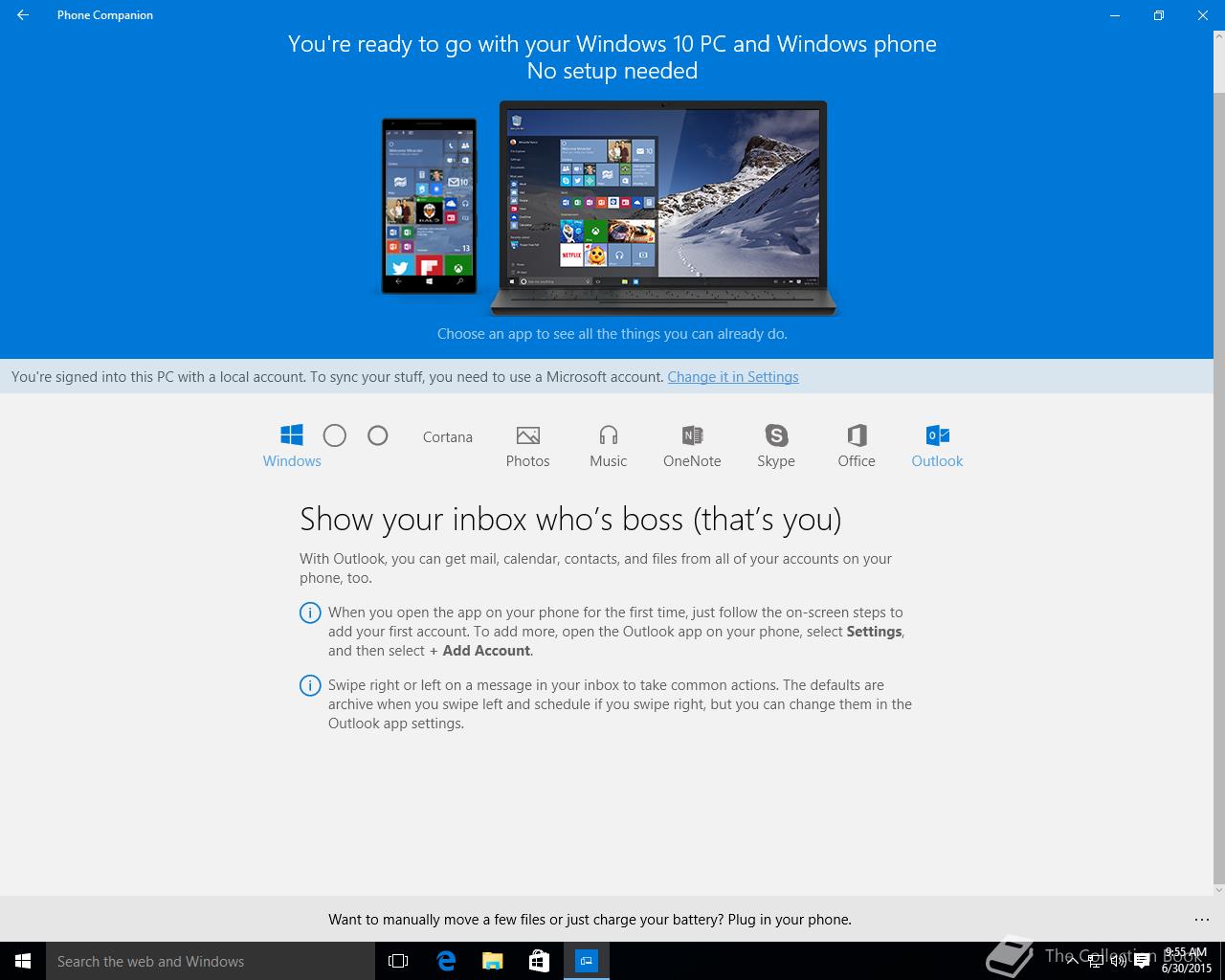Open the Office app section
1225x980 pixels.
click(857, 446)
